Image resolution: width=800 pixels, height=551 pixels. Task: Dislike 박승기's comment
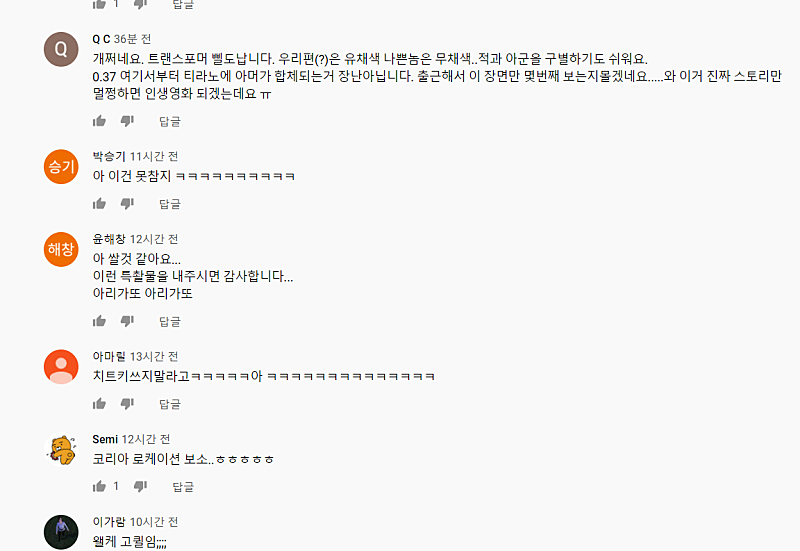pyautogui.click(x=127, y=204)
